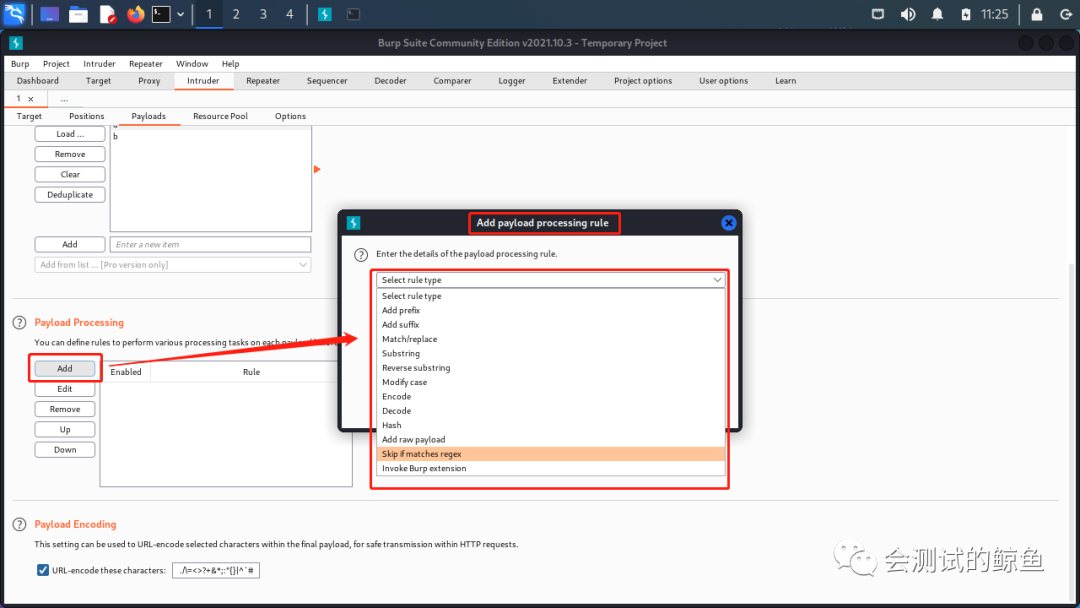Open the Intruder menu
Viewport: 1080px width, 608px height.
(x=99, y=63)
